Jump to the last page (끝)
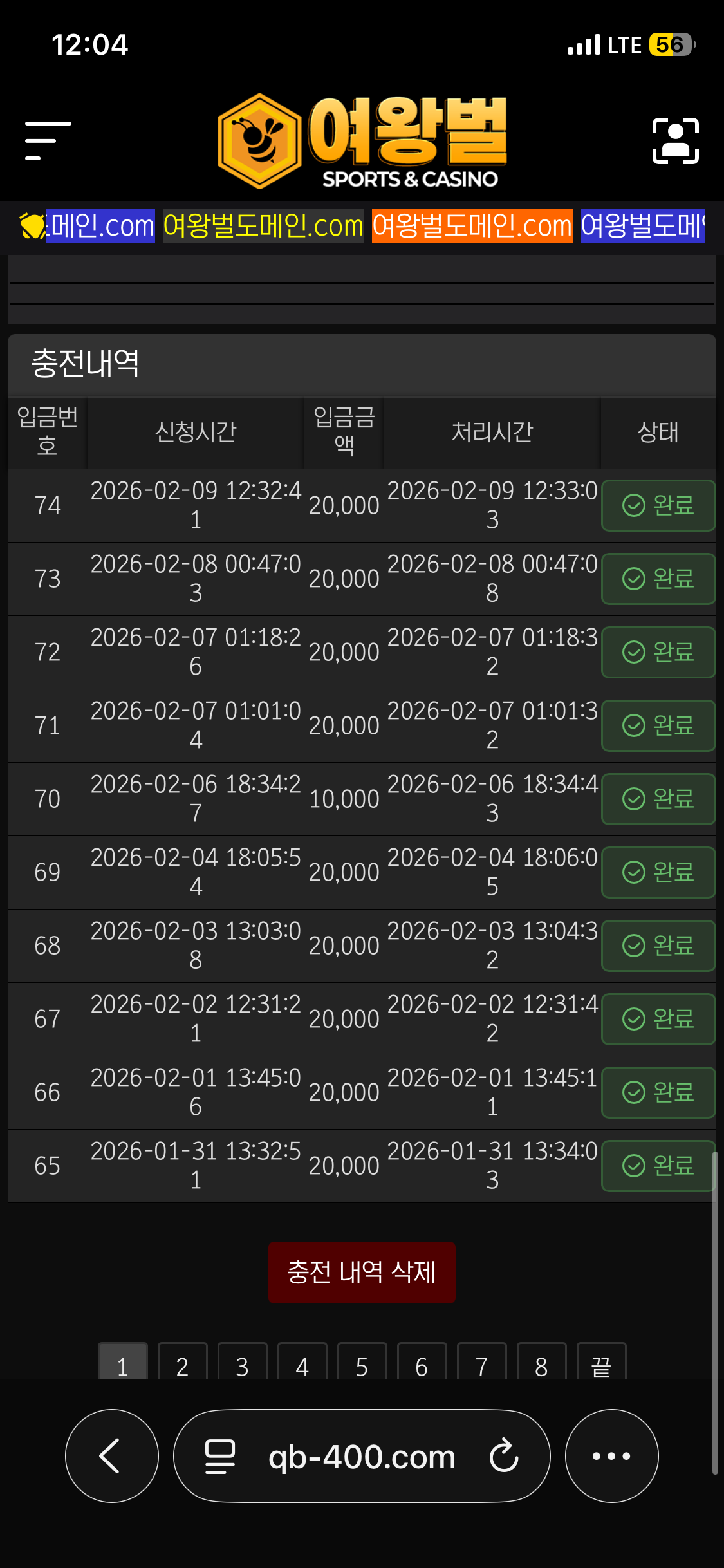This screenshot has height=1568, width=724. pos(601,1363)
